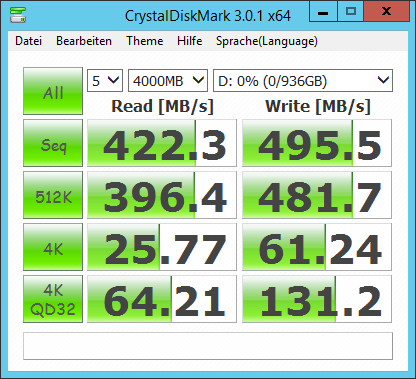Expand the D: drive selection dropdown

point(303,80)
